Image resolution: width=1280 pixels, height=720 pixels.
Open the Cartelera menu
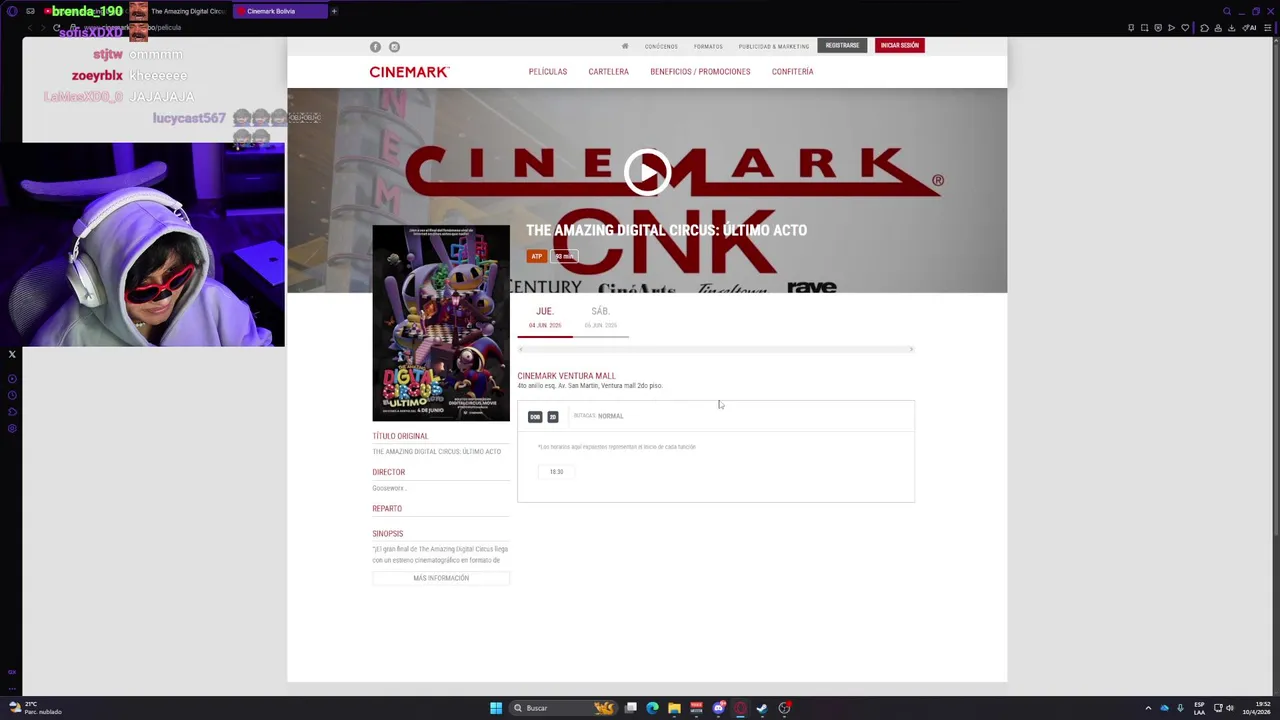click(x=608, y=72)
